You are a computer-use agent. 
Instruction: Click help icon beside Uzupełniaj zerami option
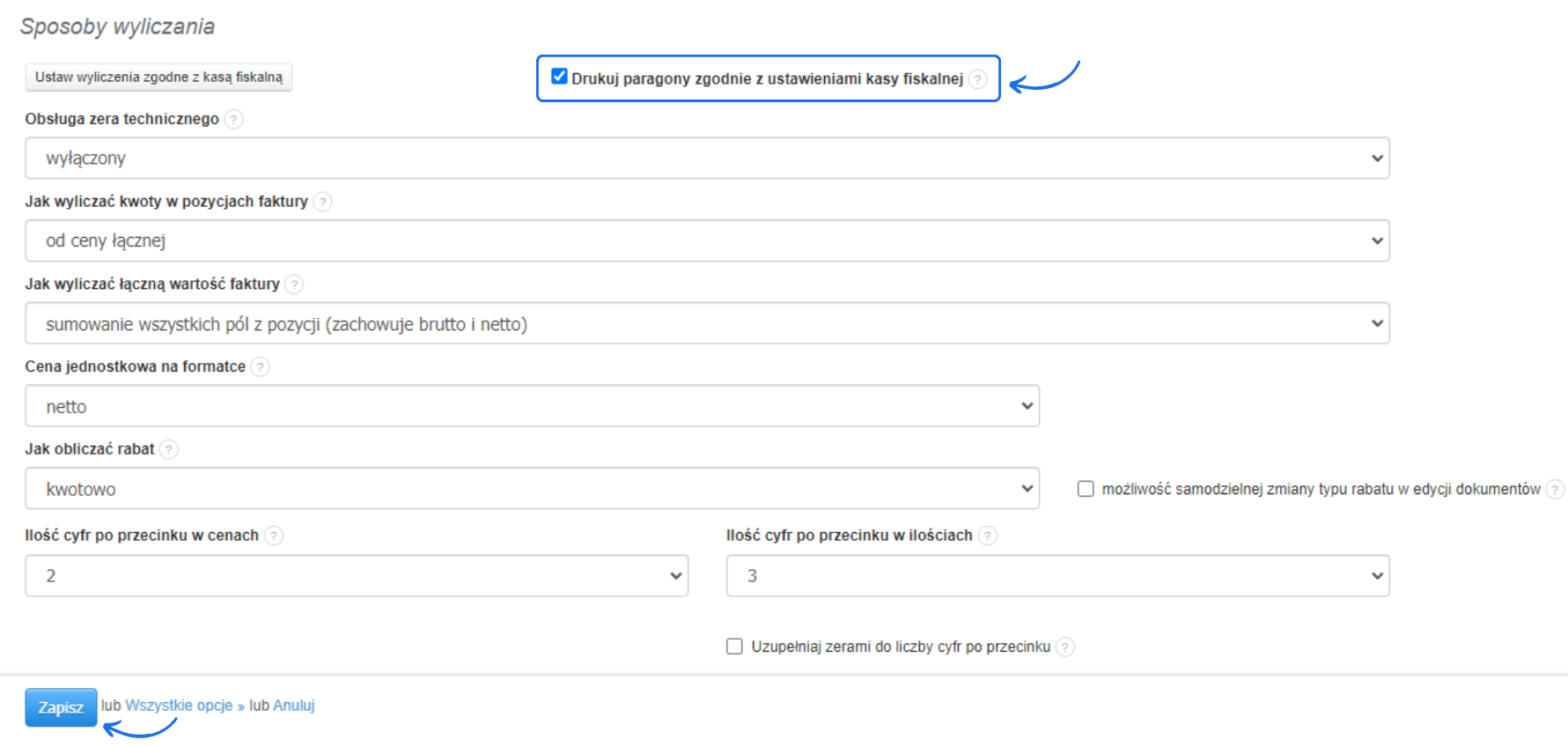(1065, 647)
